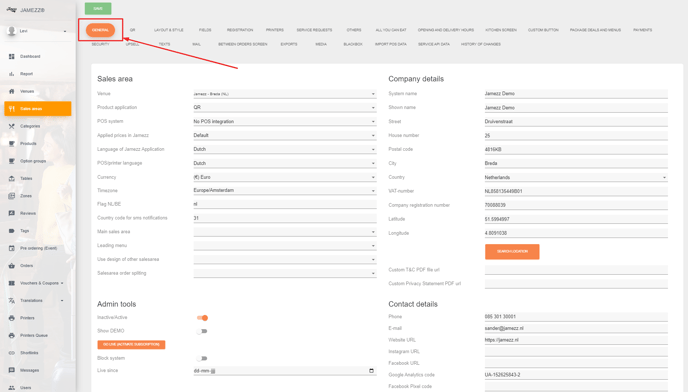Open the Applied prices in Jamezz dropdown
Viewport: 688px width, 392px height.
pos(285,135)
